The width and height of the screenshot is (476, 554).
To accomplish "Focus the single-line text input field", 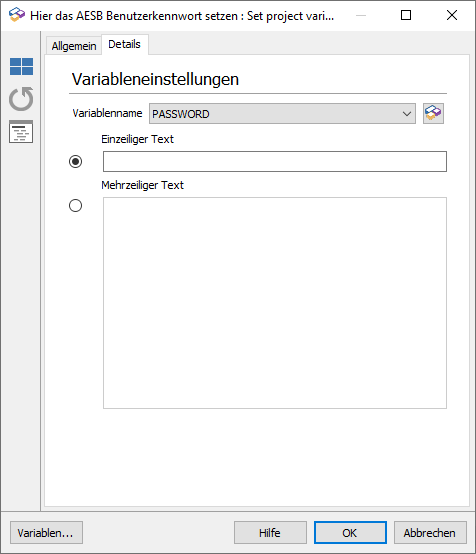I will point(275,161).
